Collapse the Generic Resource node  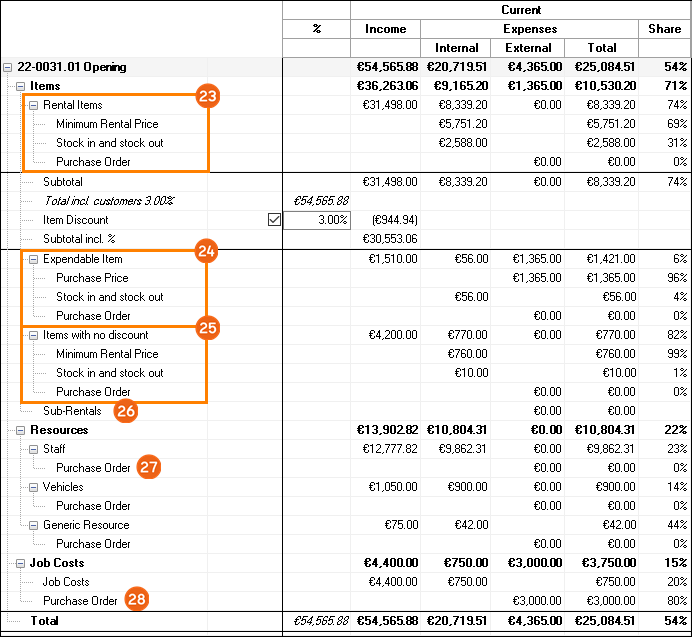[34, 525]
